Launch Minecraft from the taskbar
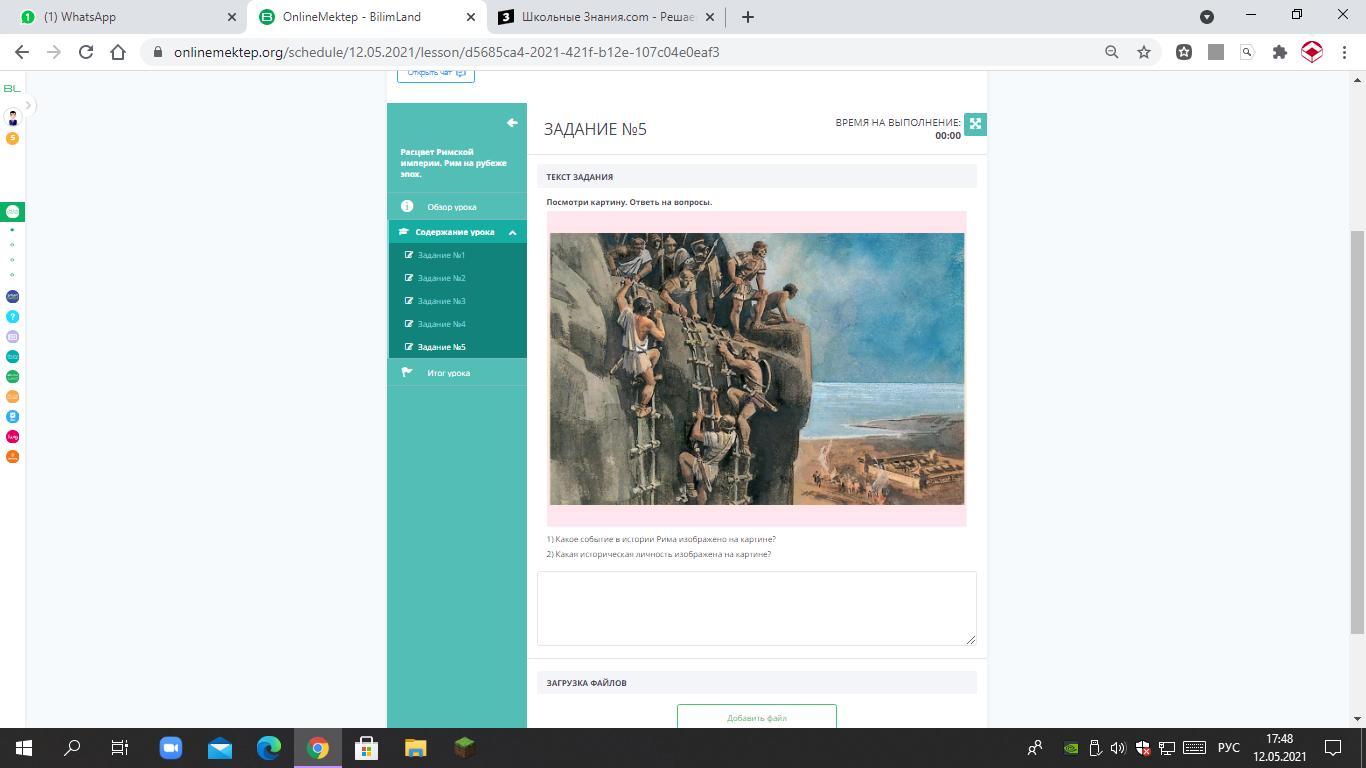Image resolution: width=1366 pixels, height=768 pixels. coord(464,748)
